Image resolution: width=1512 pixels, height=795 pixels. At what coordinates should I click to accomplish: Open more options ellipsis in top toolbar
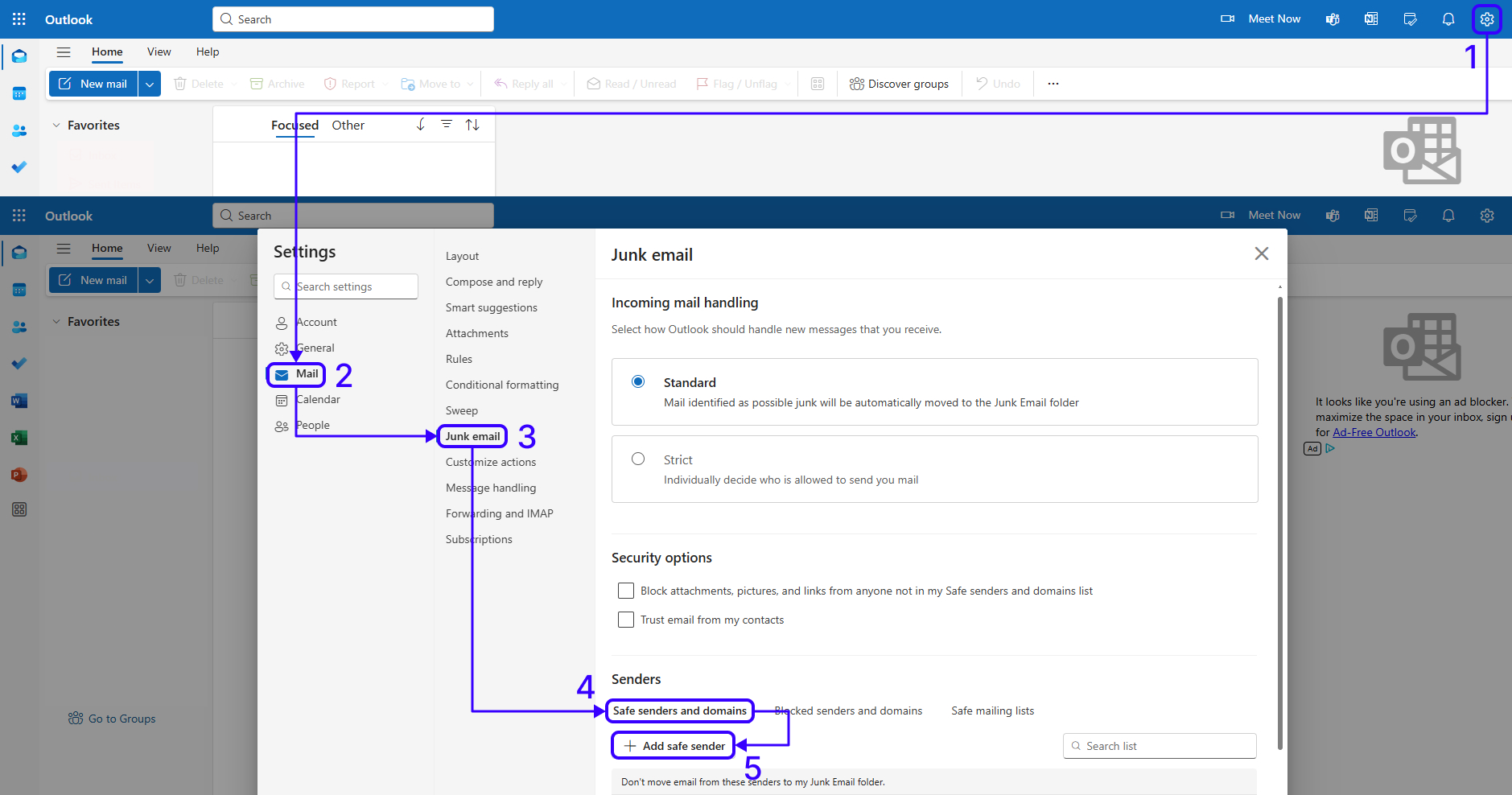click(1053, 84)
